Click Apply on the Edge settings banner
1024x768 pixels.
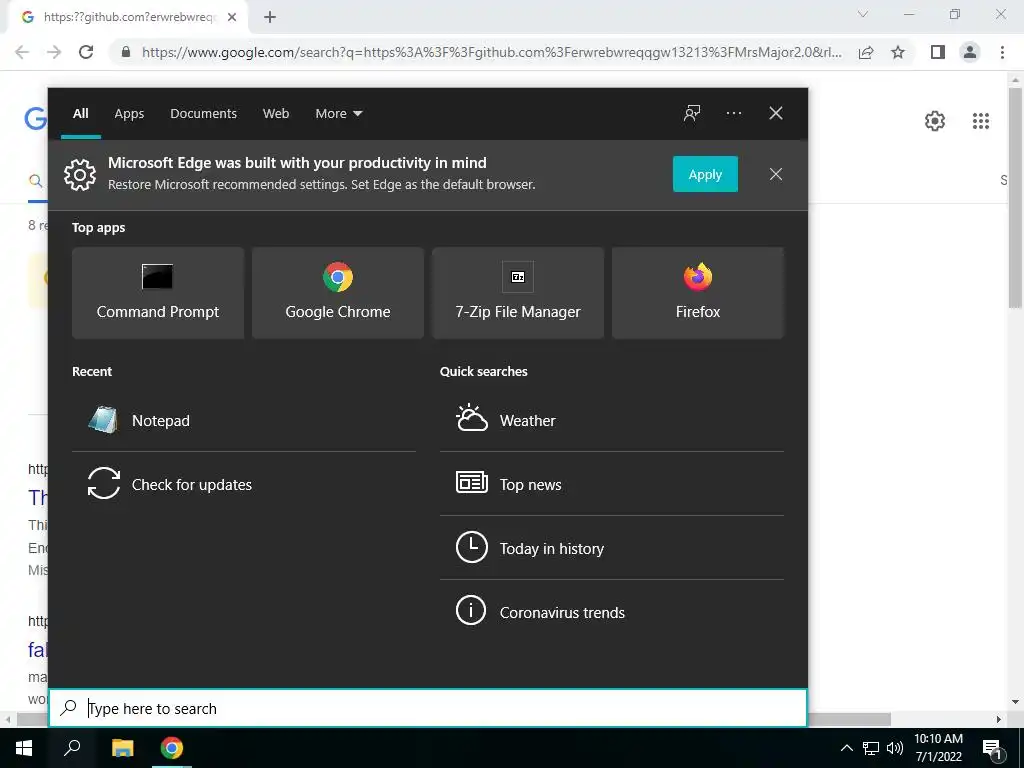tap(705, 174)
